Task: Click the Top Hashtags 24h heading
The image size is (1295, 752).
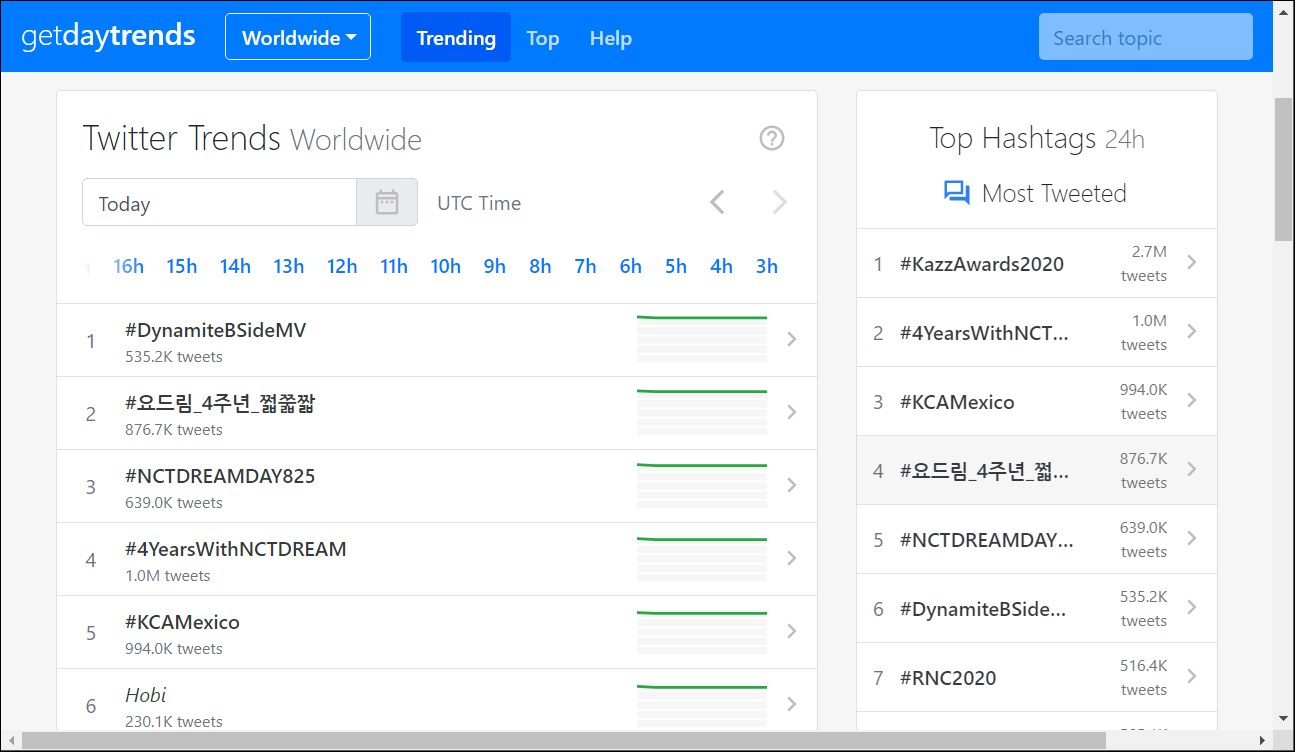Action: (1037, 139)
